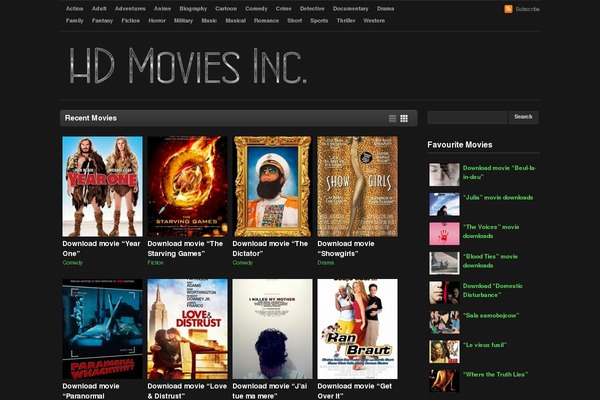
Task: Click Comedy tag under Year One
Action: pos(72,263)
